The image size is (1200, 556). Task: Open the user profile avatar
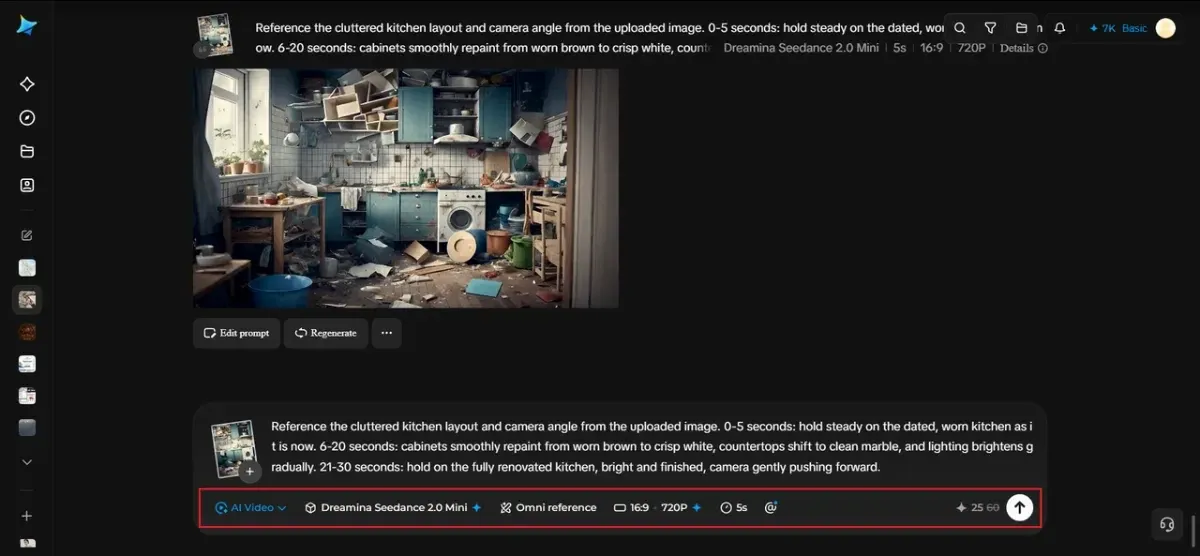(x=1165, y=28)
